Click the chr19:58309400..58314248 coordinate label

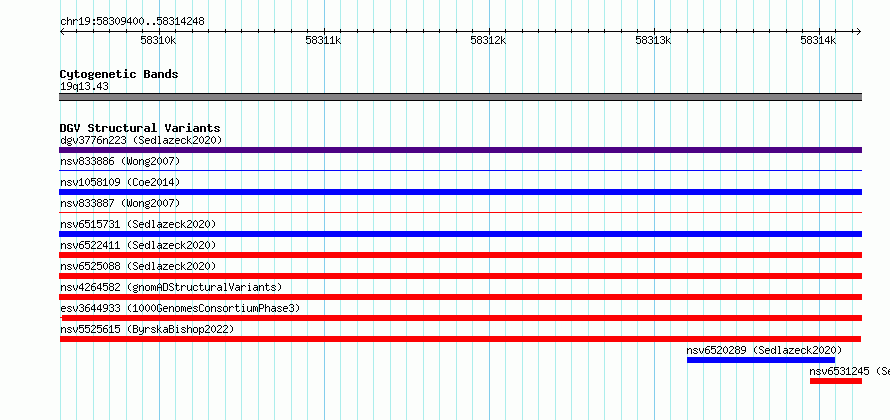(x=132, y=22)
